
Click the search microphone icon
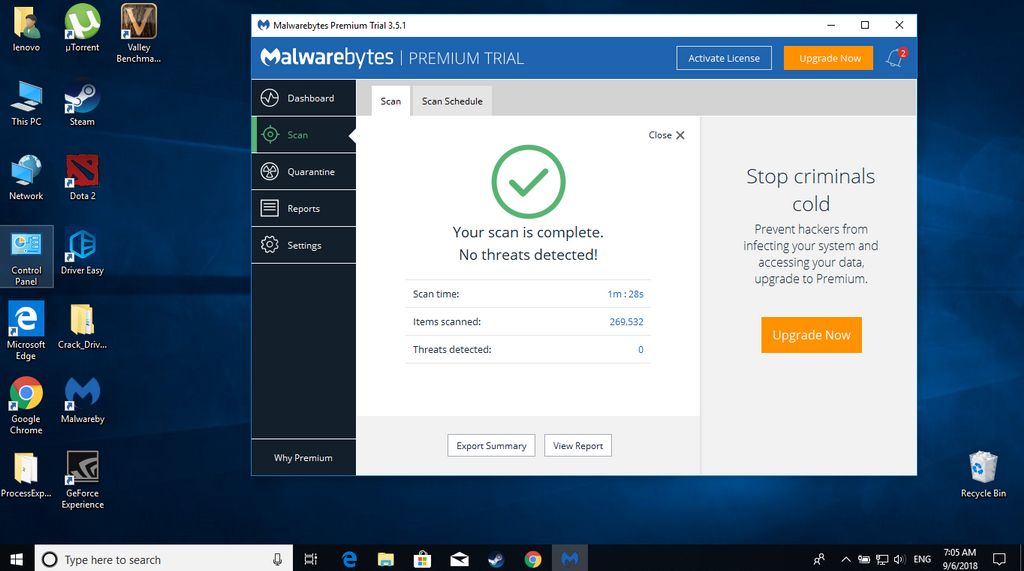point(278,559)
